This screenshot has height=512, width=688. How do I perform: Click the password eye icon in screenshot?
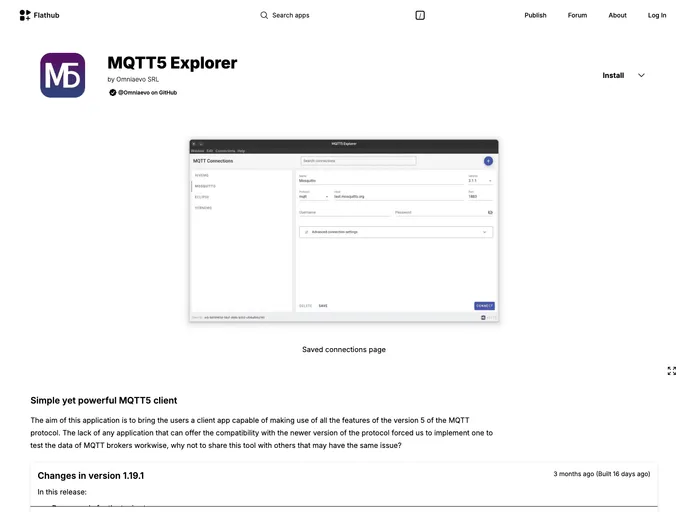pyautogui.click(x=490, y=212)
